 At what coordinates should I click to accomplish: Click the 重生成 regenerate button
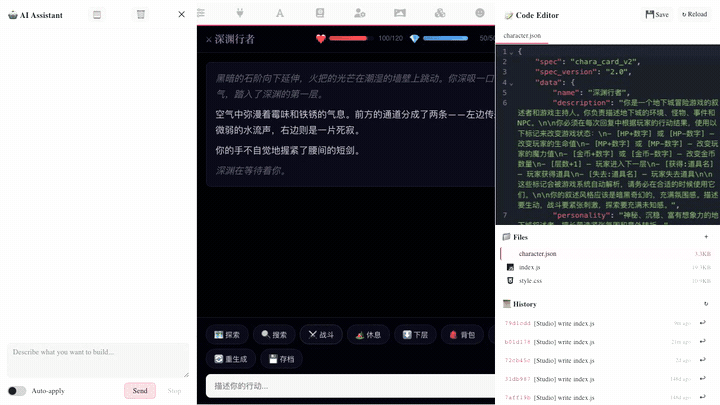click(x=231, y=359)
